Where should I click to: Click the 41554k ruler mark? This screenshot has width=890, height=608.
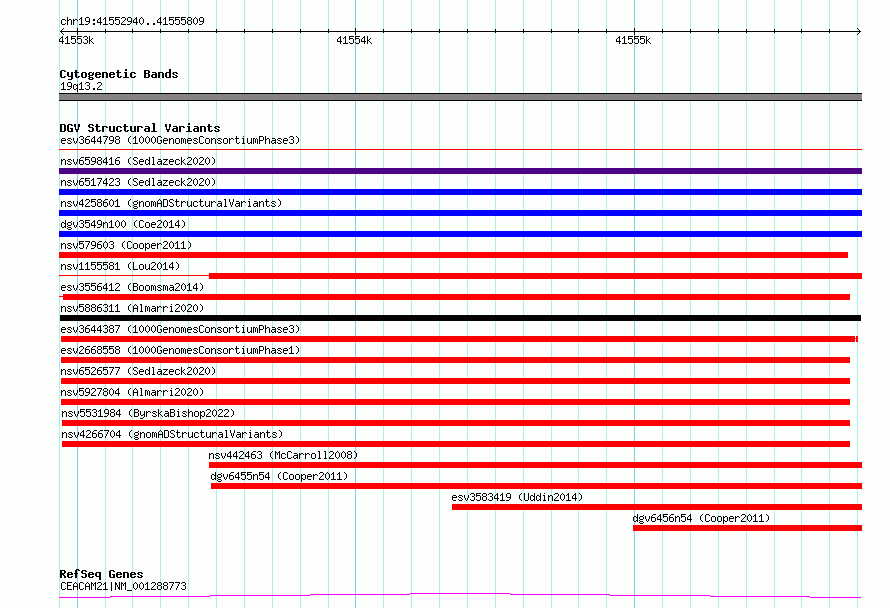click(x=354, y=40)
